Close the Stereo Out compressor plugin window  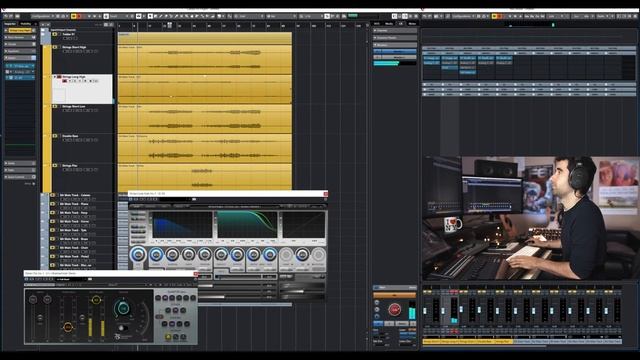tap(196, 274)
